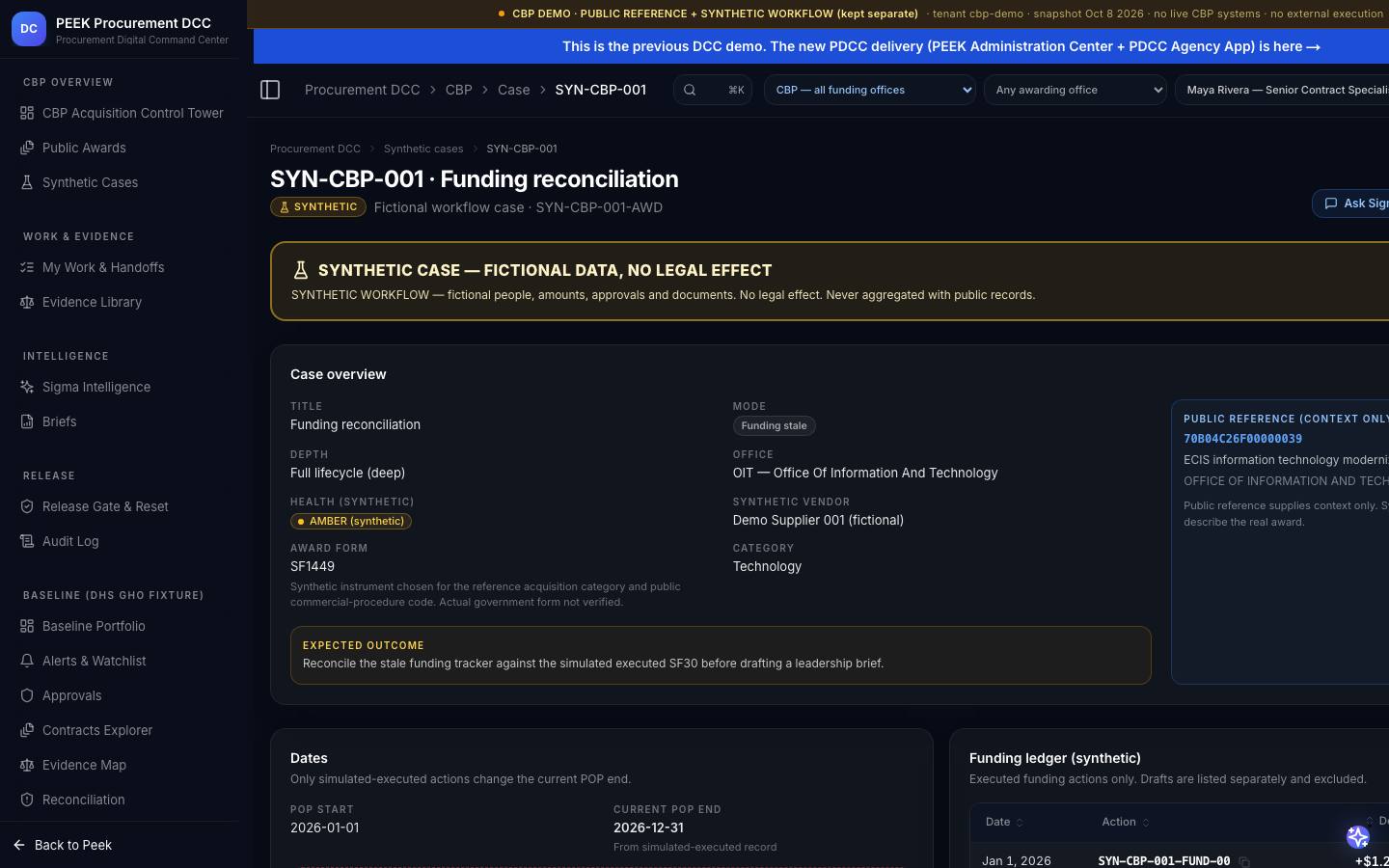Click the Approvals shield icon

[x=27, y=695]
